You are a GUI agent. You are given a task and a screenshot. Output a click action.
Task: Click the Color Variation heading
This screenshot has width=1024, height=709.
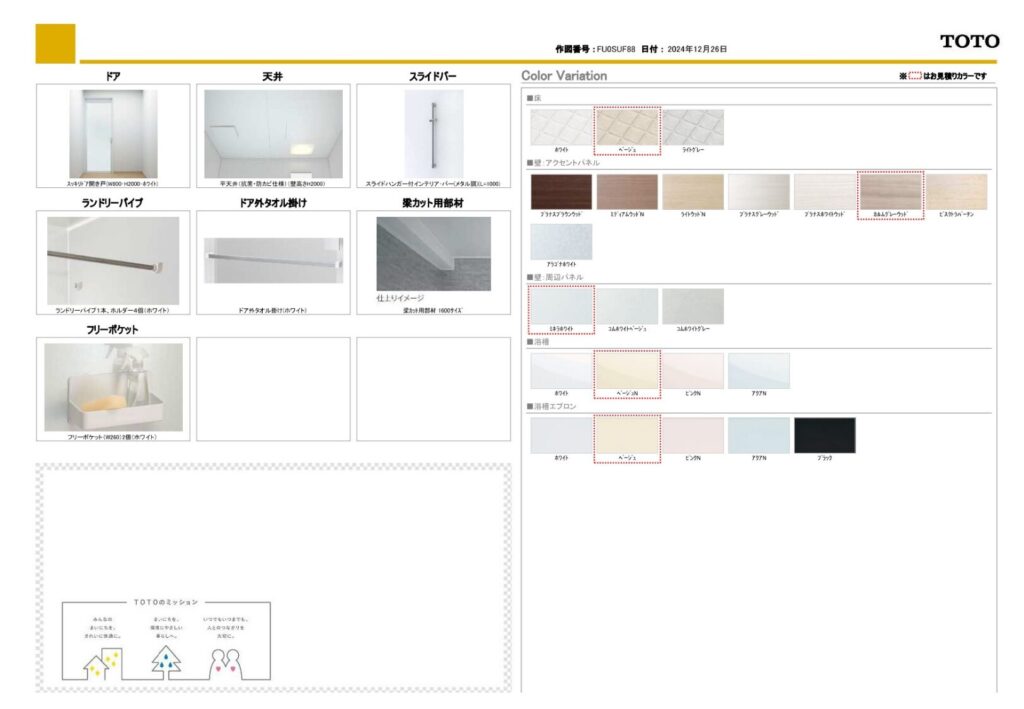coord(564,76)
